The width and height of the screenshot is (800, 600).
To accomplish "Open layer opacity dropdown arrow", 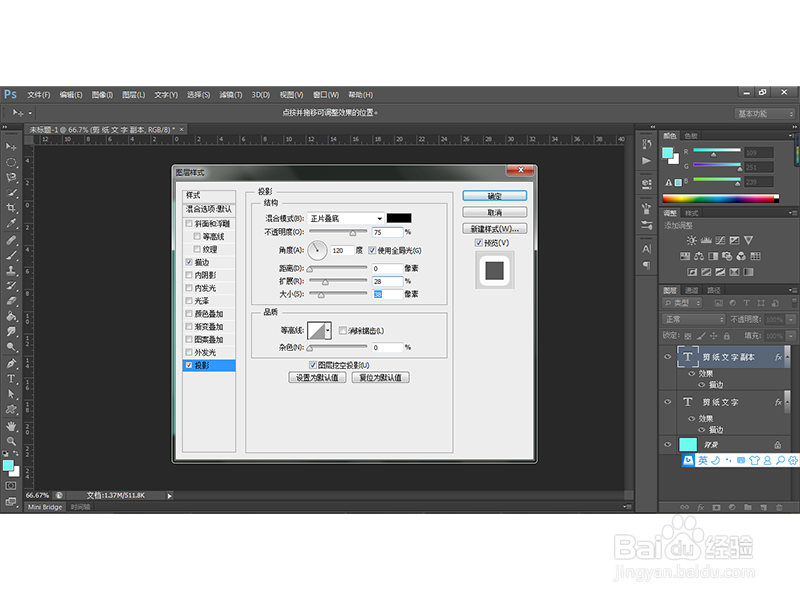I will [x=791, y=319].
